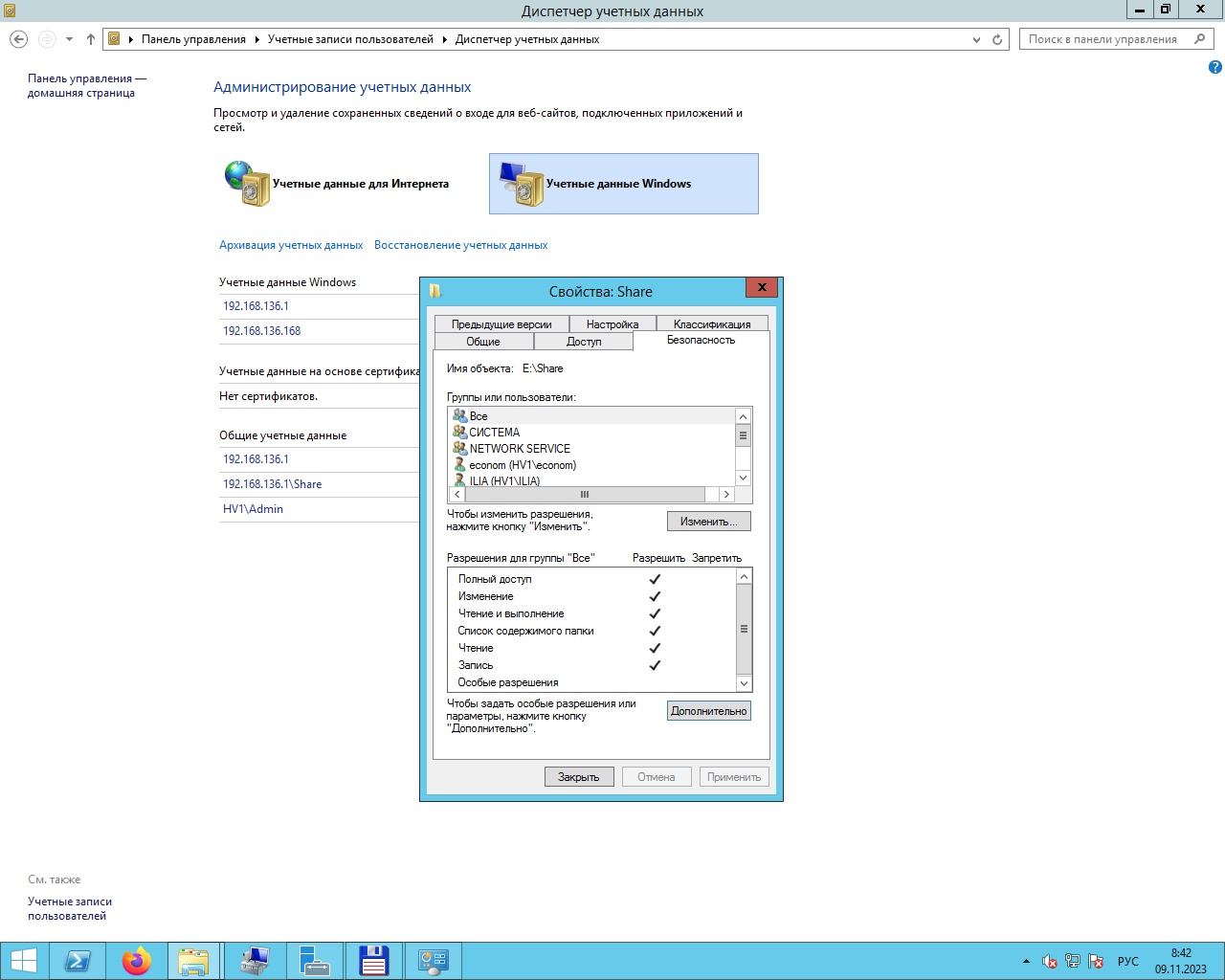Click the search magnifier icon
The height and width of the screenshot is (980, 1225).
[x=1200, y=39]
